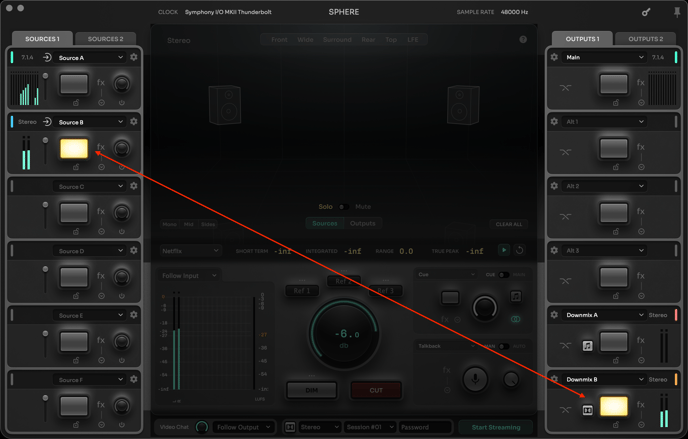Switch to the Outputs 2 tab

point(645,39)
